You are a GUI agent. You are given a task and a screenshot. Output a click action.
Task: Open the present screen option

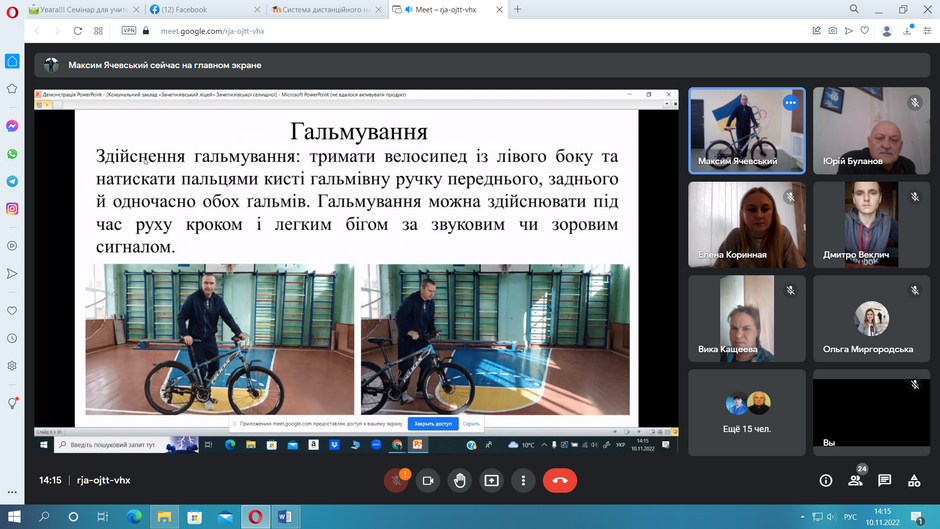click(492, 480)
